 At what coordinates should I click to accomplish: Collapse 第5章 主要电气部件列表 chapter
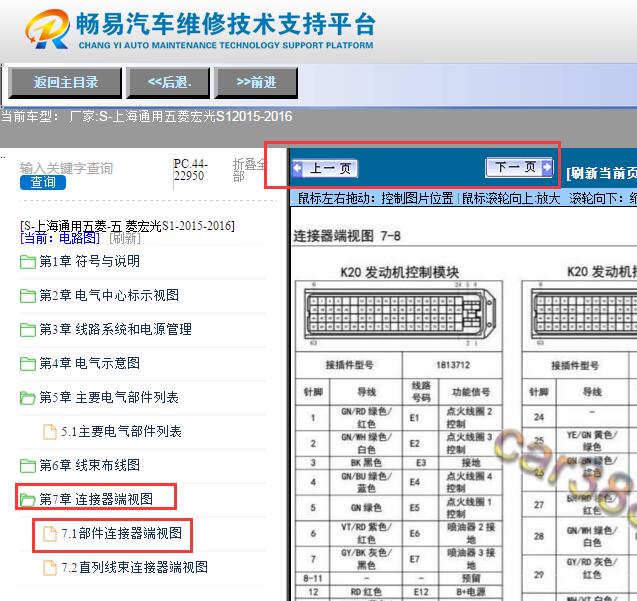pos(109,397)
